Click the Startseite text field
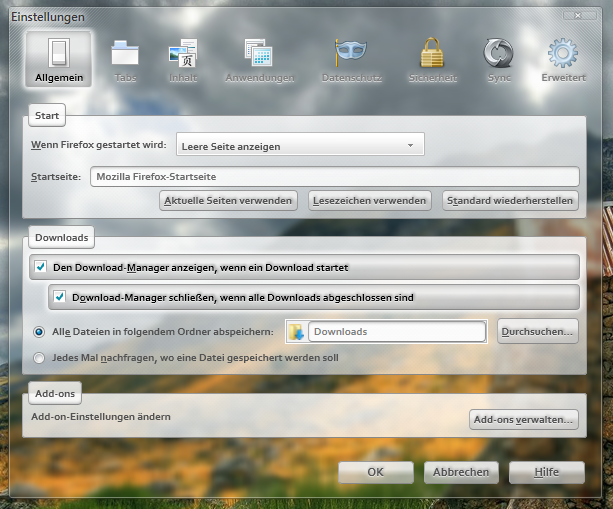Image resolution: width=613 pixels, height=509 pixels. click(334, 177)
